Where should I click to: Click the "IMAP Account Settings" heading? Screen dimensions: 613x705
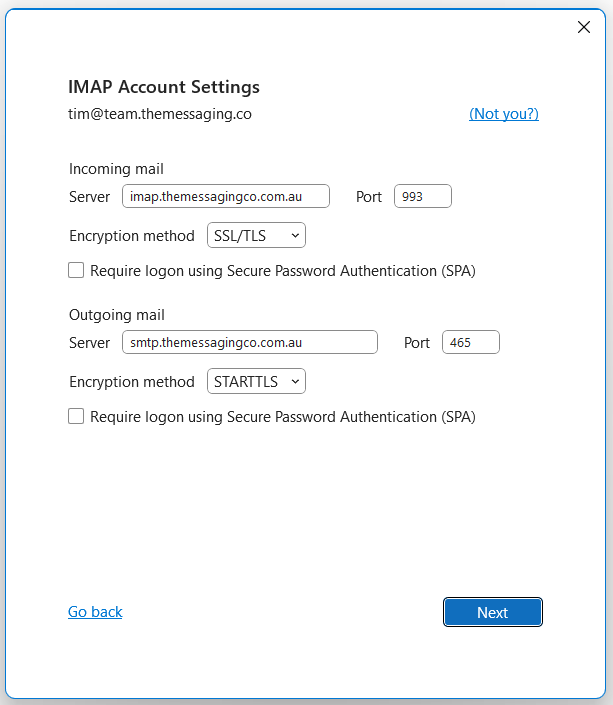pyautogui.click(x=164, y=87)
